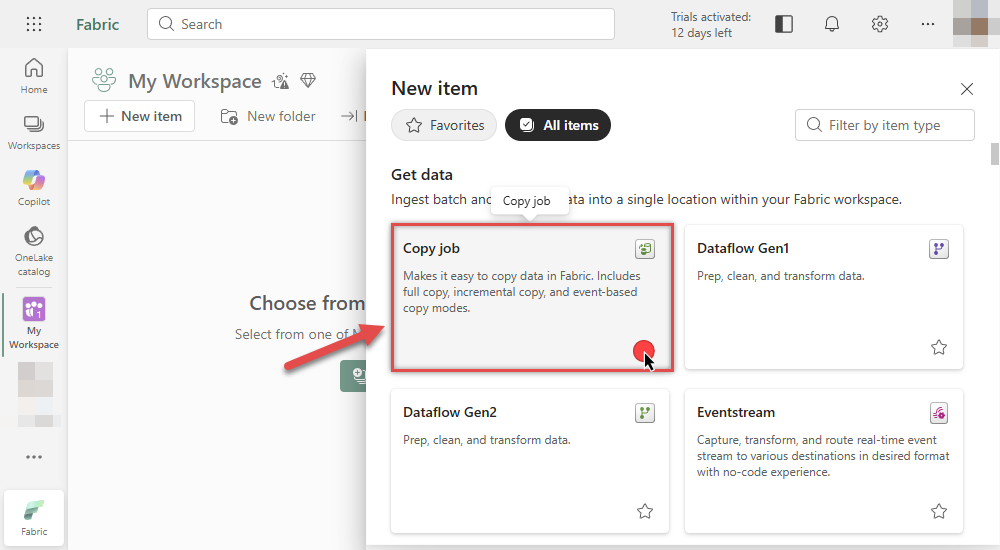Favorite Eventstream with its star

(x=939, y=511)
